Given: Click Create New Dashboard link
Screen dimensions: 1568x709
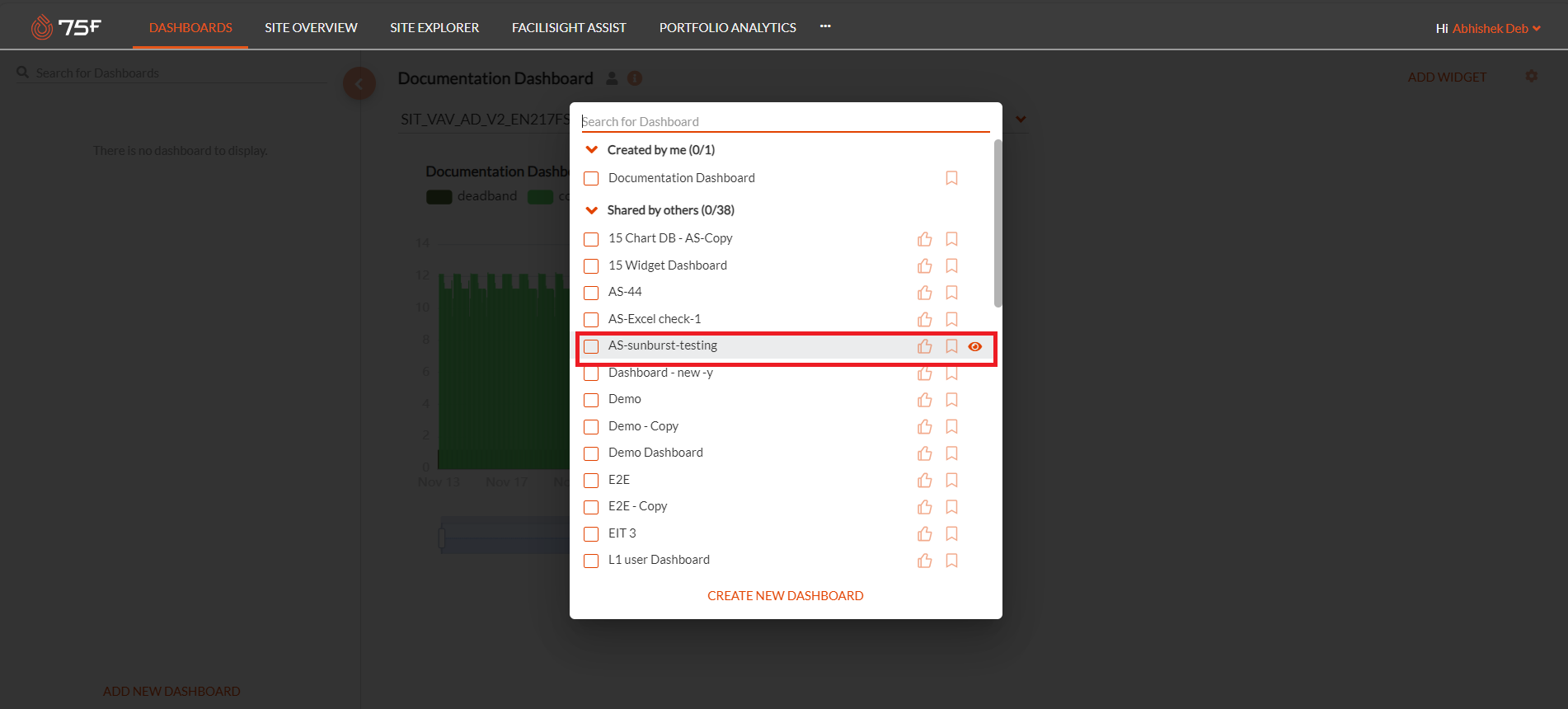Looking at the screenshot, I should click(x=786, y=595).
